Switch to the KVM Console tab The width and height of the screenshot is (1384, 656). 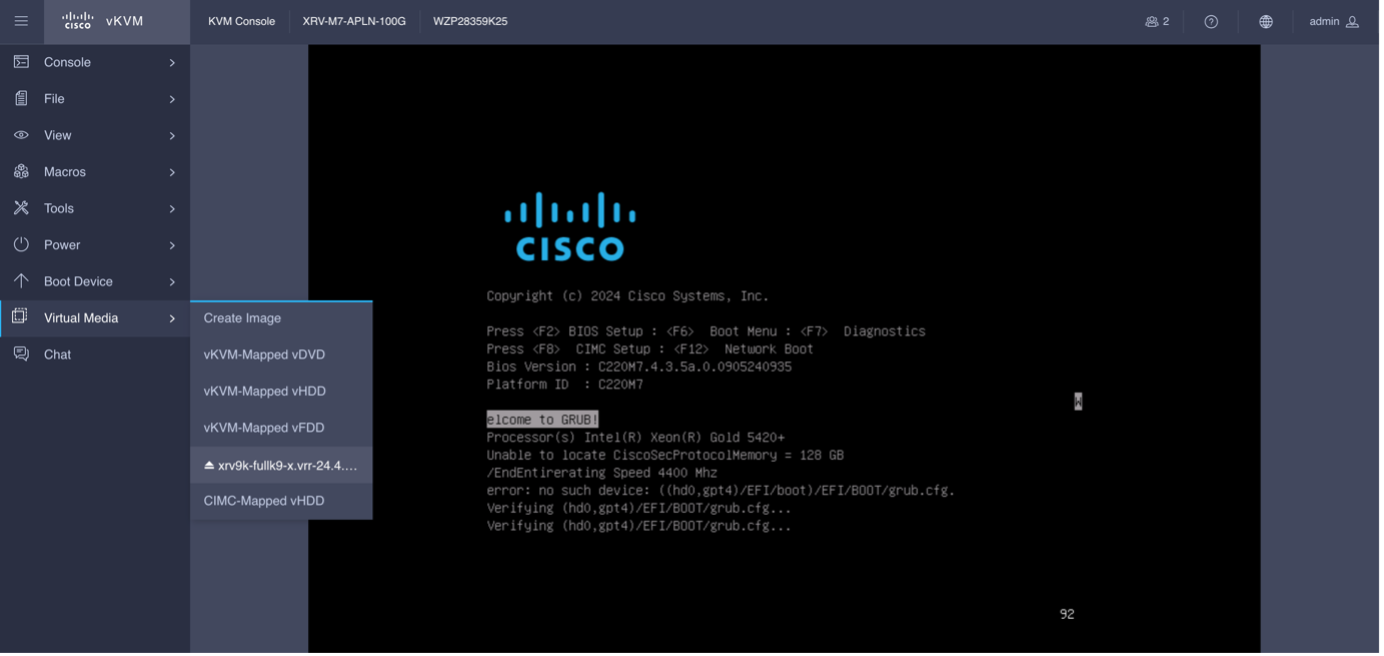point(239,20)
